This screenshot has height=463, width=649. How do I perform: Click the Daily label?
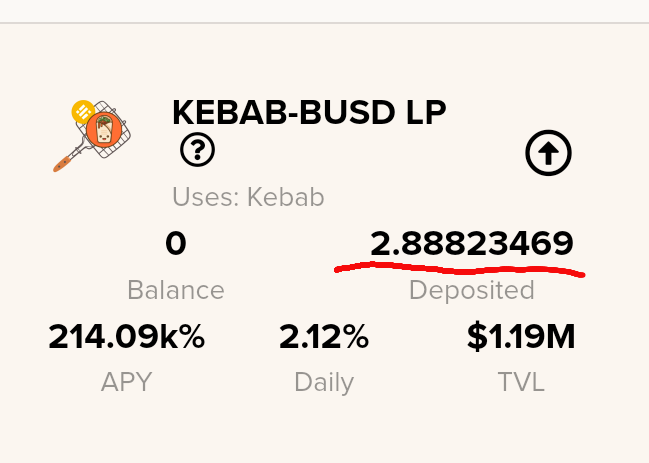coord(324,382)
